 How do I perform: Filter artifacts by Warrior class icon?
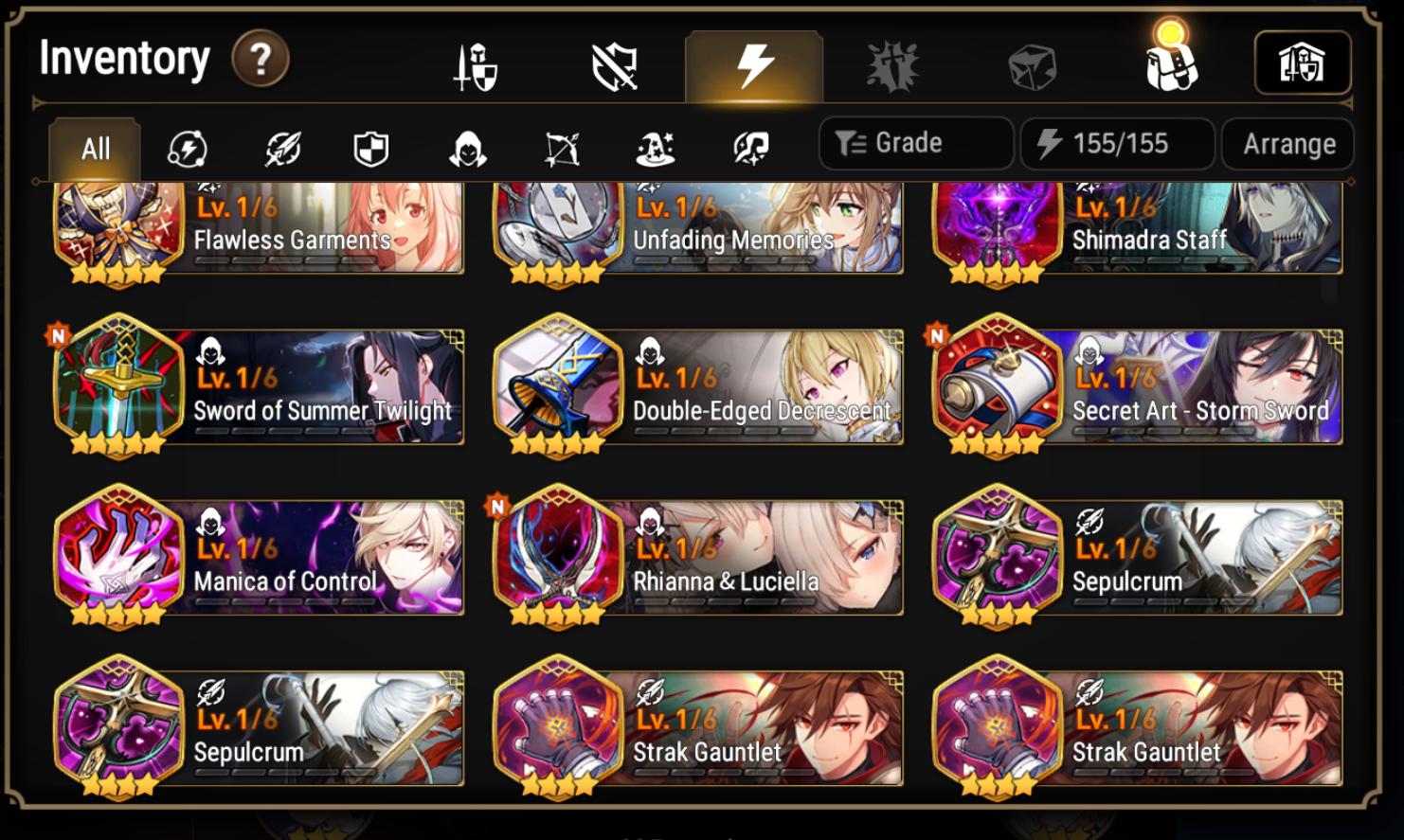tap(282, 149)
